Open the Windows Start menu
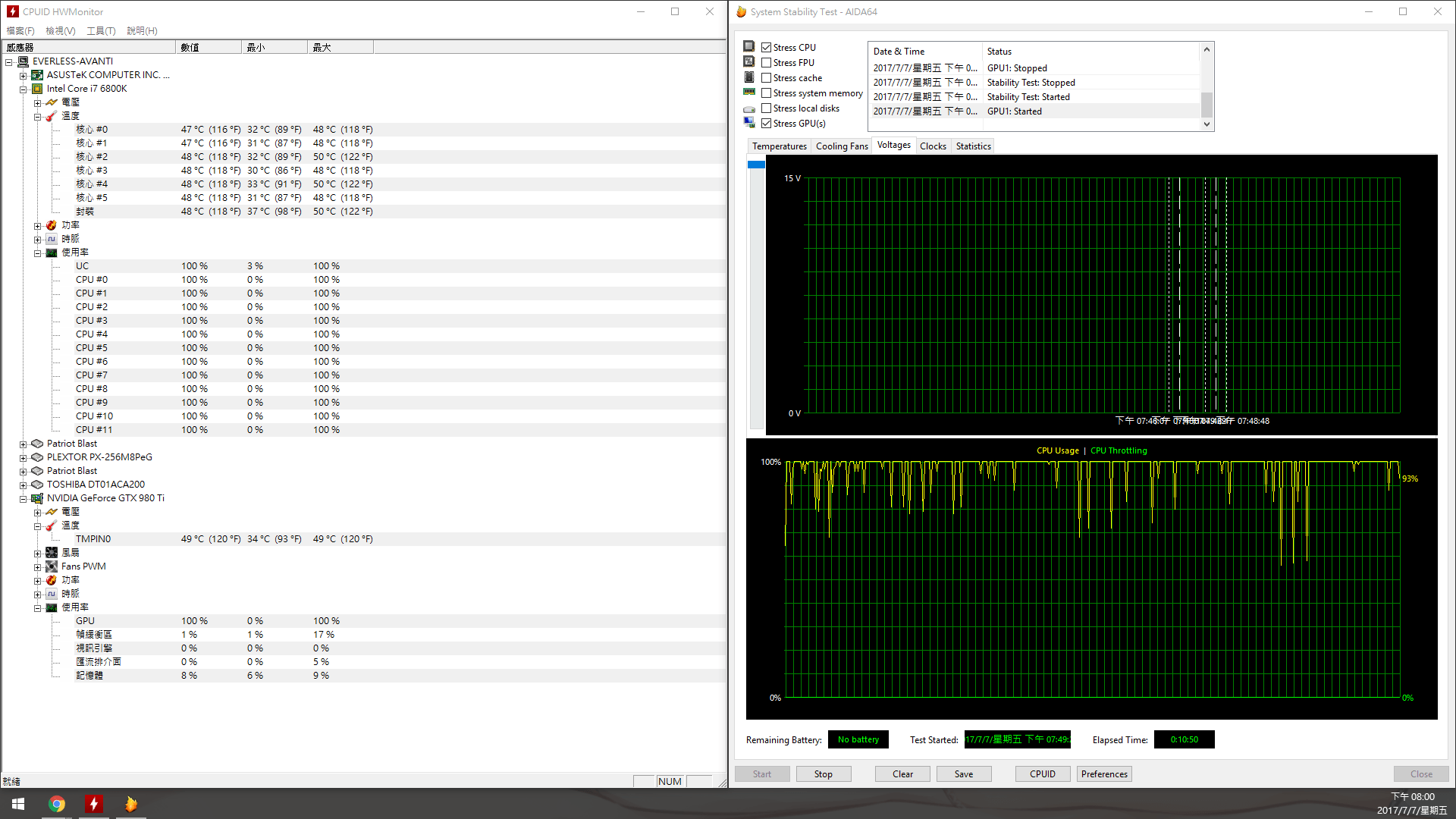The width and height of the screenshot is (1456, 819). click(x=18, y=804)
